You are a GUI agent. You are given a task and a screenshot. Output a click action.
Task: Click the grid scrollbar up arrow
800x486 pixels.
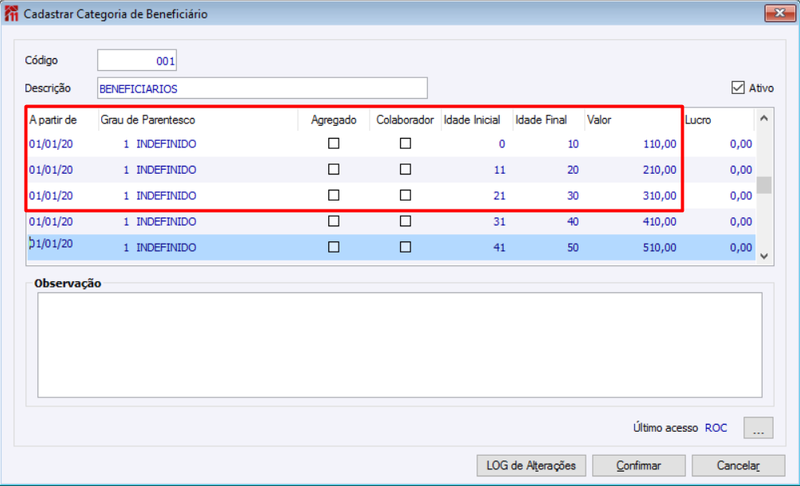pyautogui.click(x=764, y=118)
